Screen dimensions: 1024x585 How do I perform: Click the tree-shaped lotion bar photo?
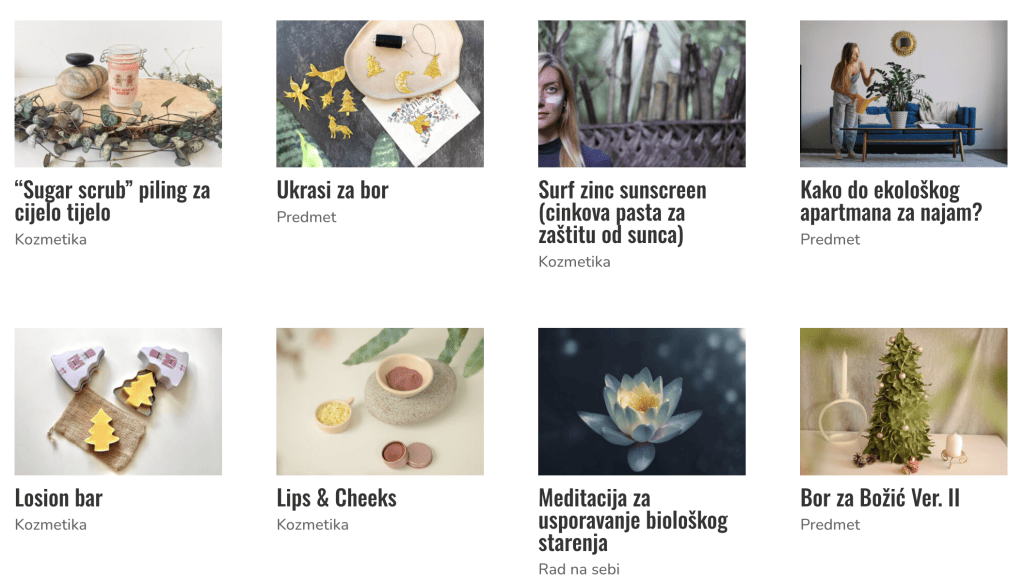coord(118,402)
